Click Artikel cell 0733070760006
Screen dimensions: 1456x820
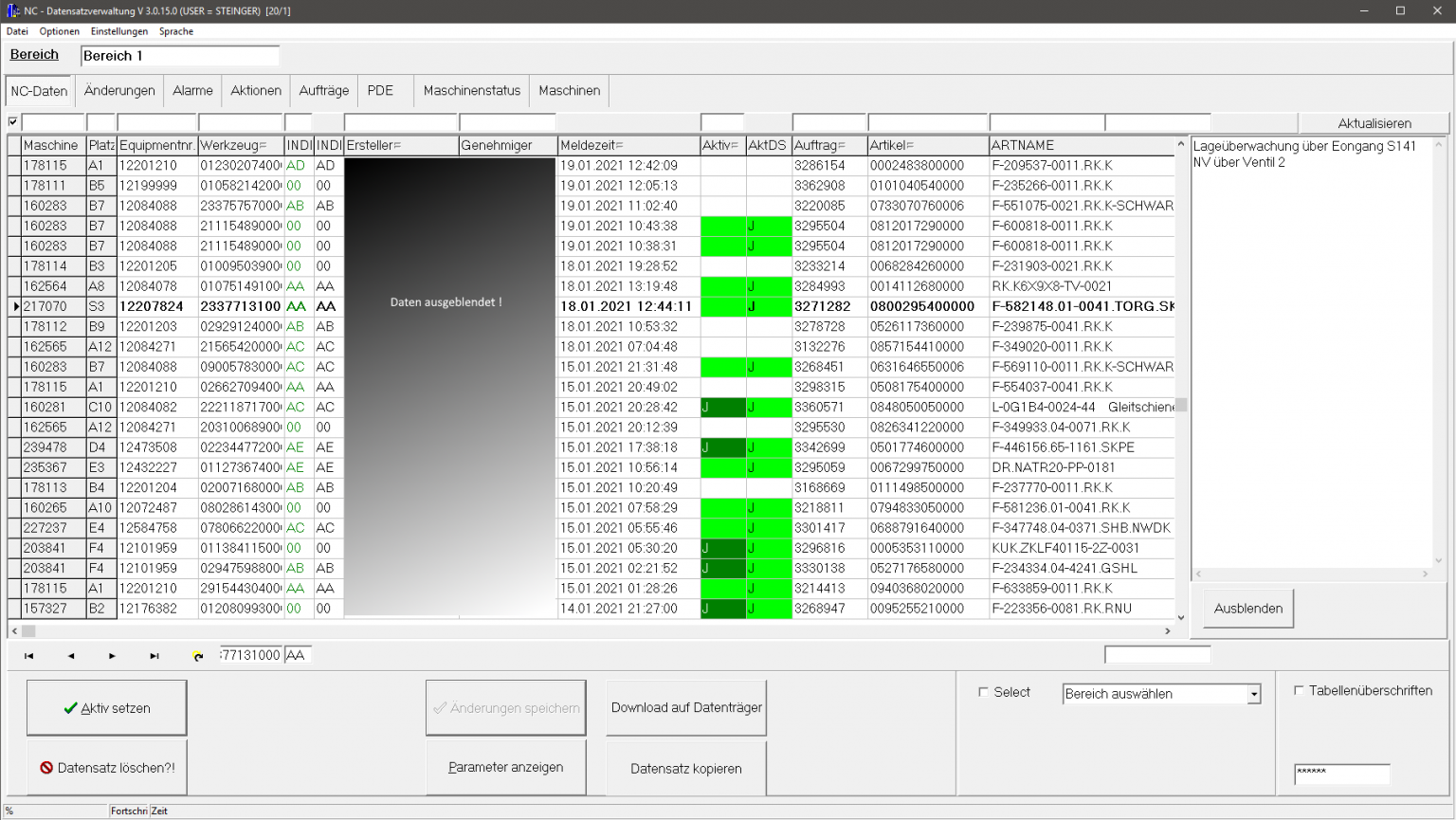(928, 206)
